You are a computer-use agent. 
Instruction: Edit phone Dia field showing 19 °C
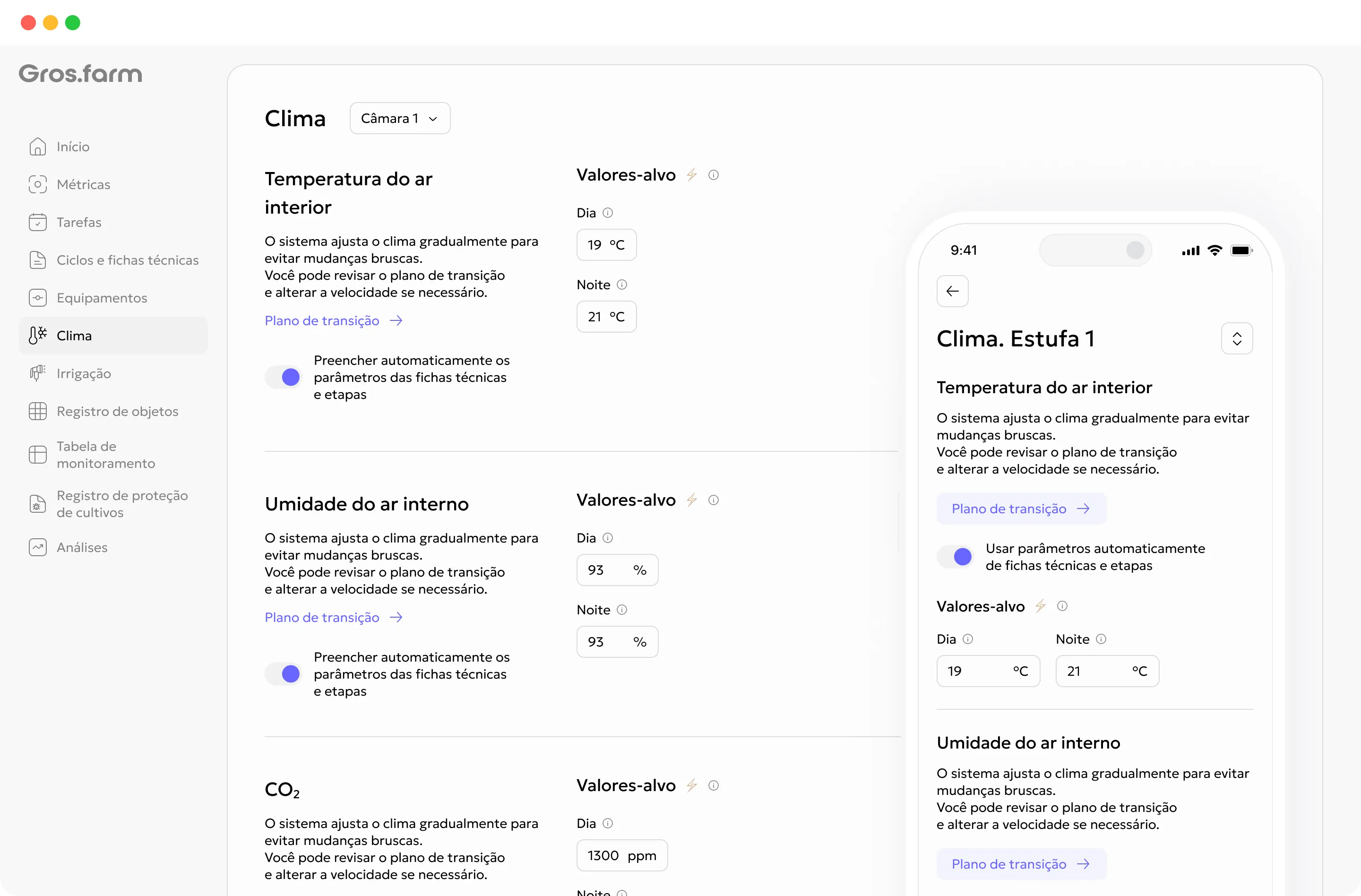coord(988,671)
